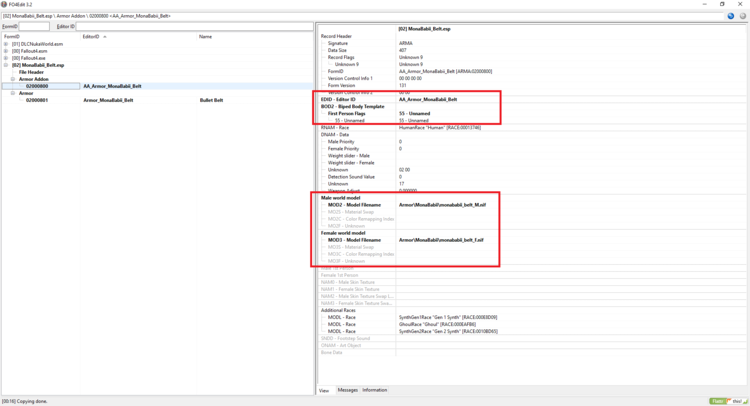750x406 pixels.
Task: Click the EDID value AA_Armor_MonaBabii_Belt
Action: (428, 99)
